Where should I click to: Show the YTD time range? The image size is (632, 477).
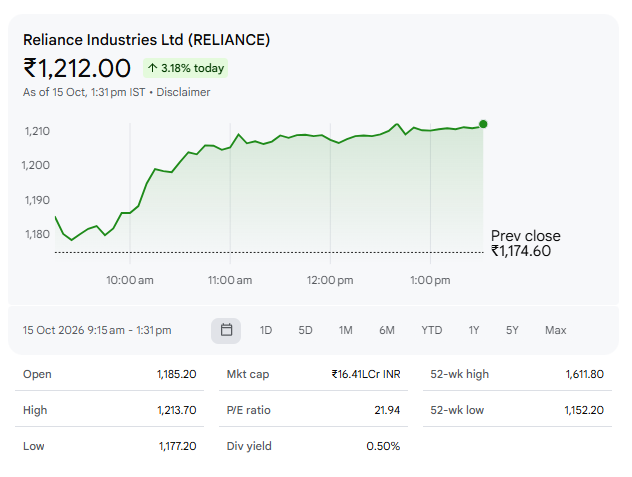[x=432, y=330]
